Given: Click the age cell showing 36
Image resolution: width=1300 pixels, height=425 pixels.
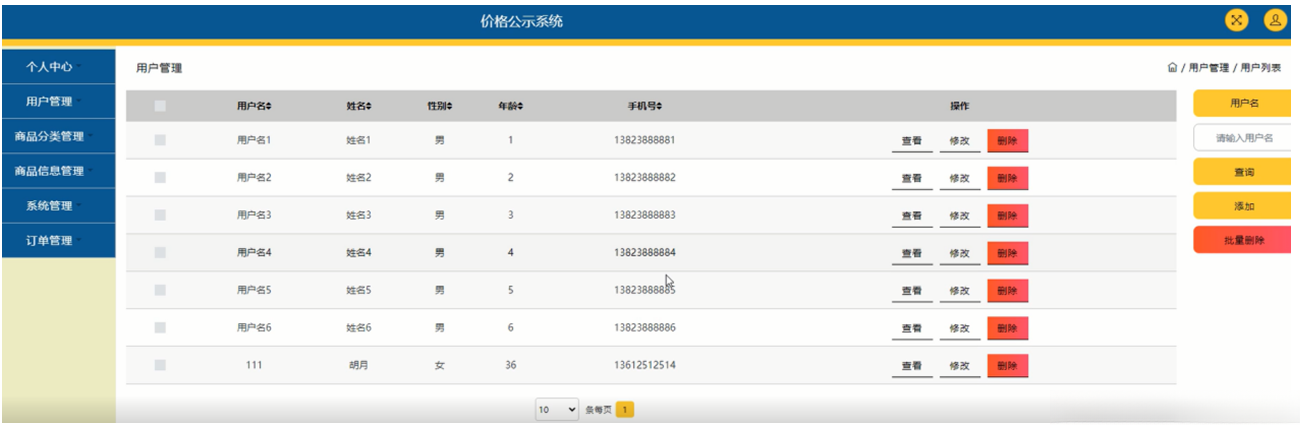Looking at the screenshot, I should [x=510, y=366].
